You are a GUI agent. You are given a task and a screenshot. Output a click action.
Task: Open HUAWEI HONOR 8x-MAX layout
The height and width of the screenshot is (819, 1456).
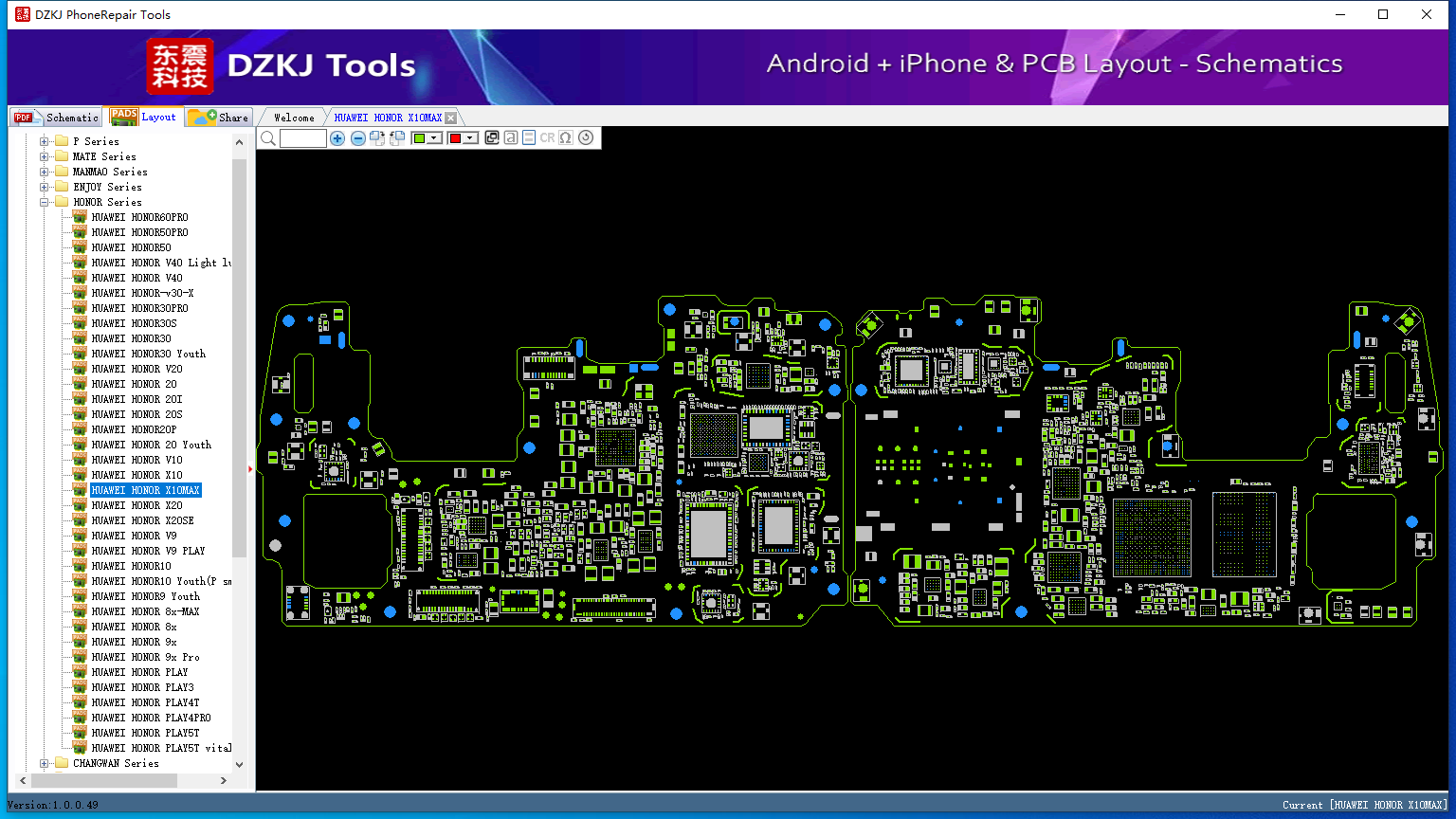(x=145, y=611)
